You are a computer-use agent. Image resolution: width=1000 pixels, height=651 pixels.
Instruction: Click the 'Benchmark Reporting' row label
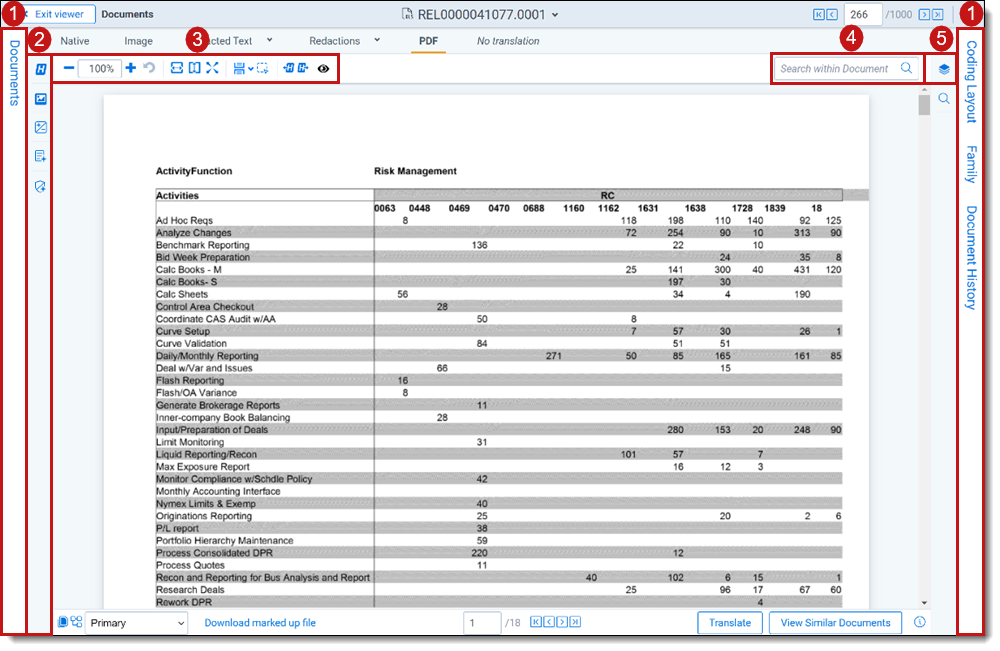point(203,245)
